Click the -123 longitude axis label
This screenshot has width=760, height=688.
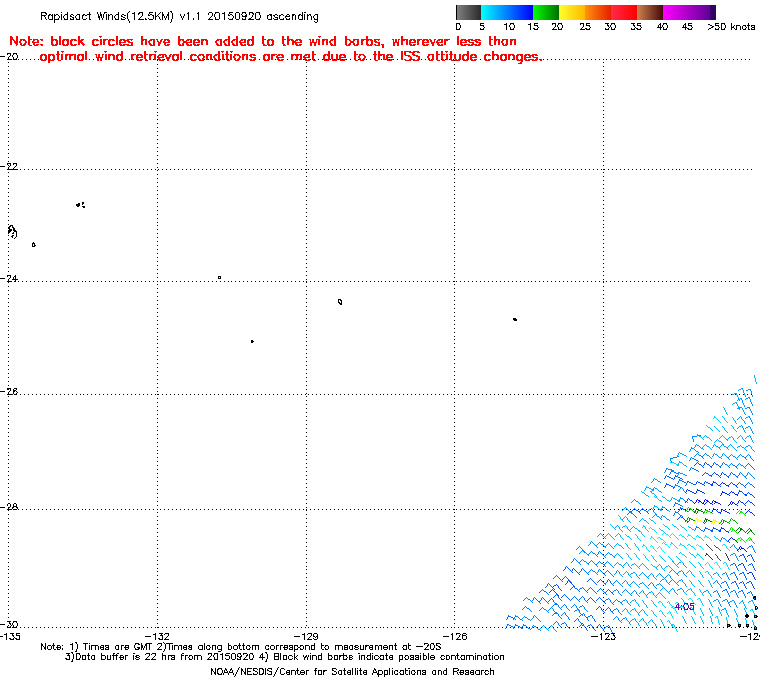click(x=603, y=636)
